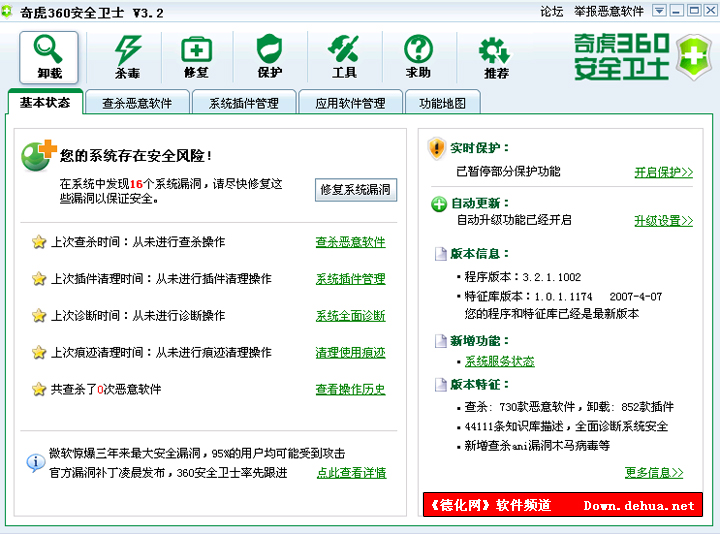
Task: Click the date 2007-4-07
Action: point(636,297)
